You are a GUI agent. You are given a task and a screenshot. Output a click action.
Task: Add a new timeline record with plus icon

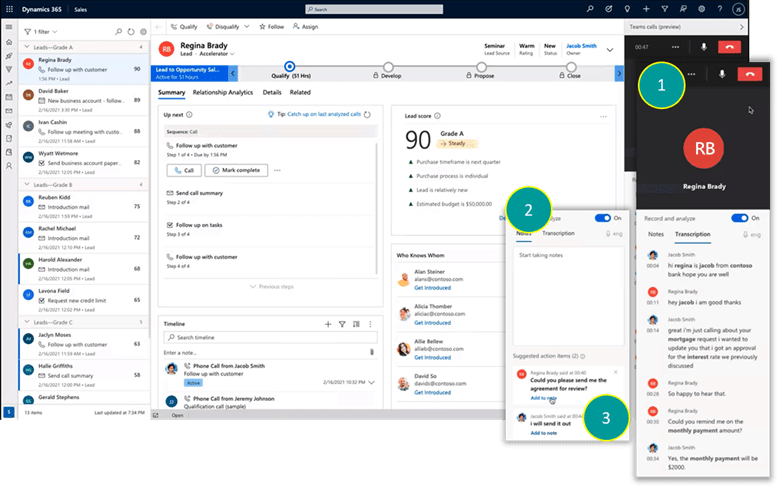[x=328, y=324]
